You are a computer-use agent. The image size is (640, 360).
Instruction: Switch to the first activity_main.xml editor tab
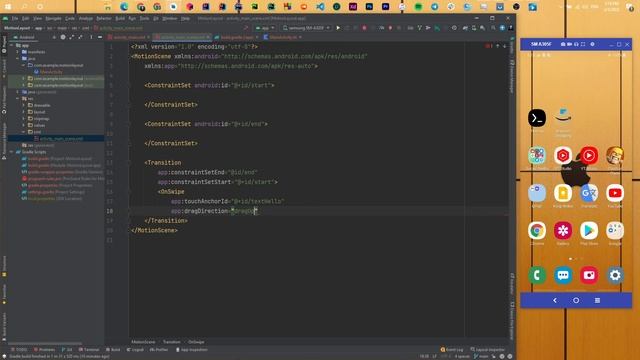(x=129, y=37)
